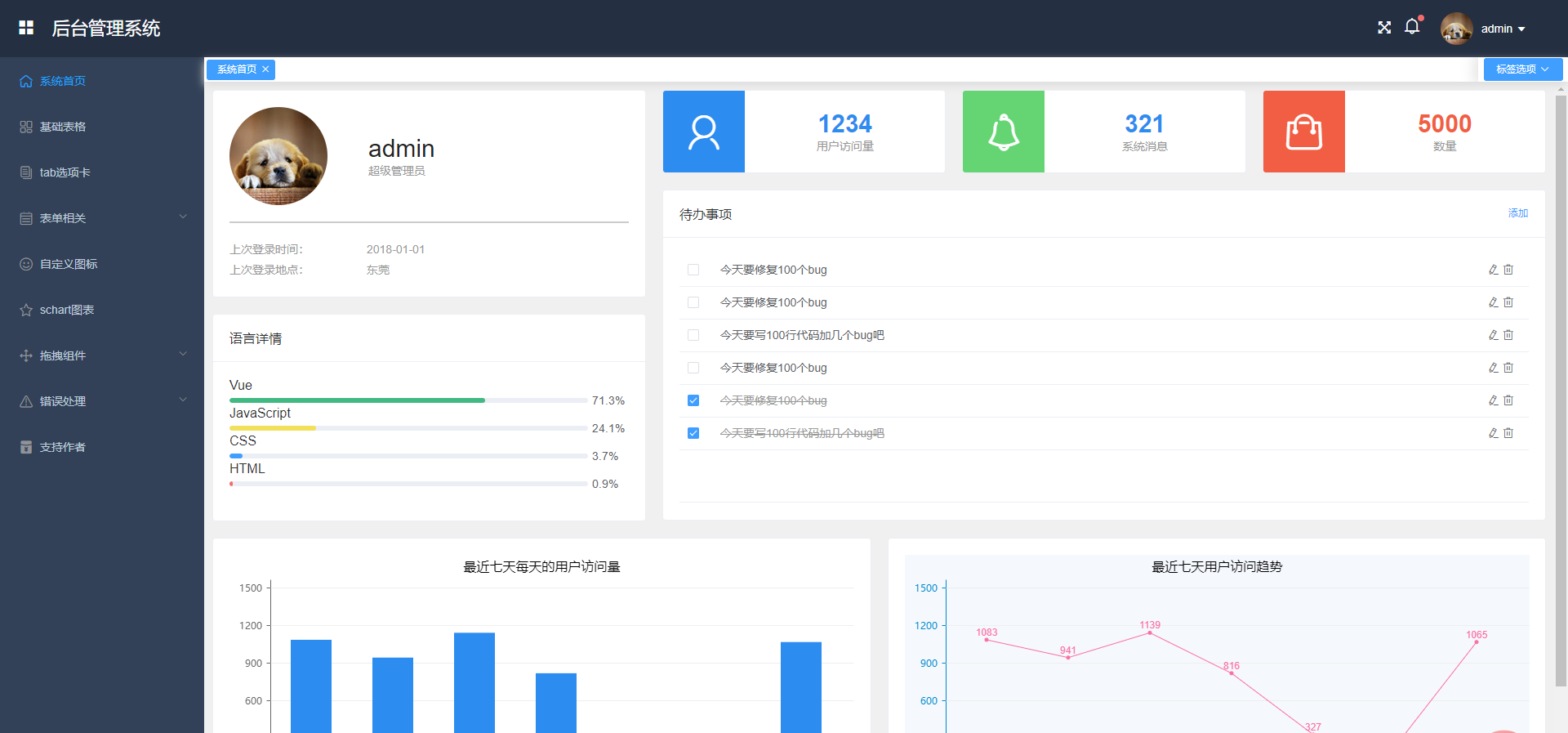Click the JavaScript yellow progress bar
This screenshot has height=733, width=1568.
point(273,428)
